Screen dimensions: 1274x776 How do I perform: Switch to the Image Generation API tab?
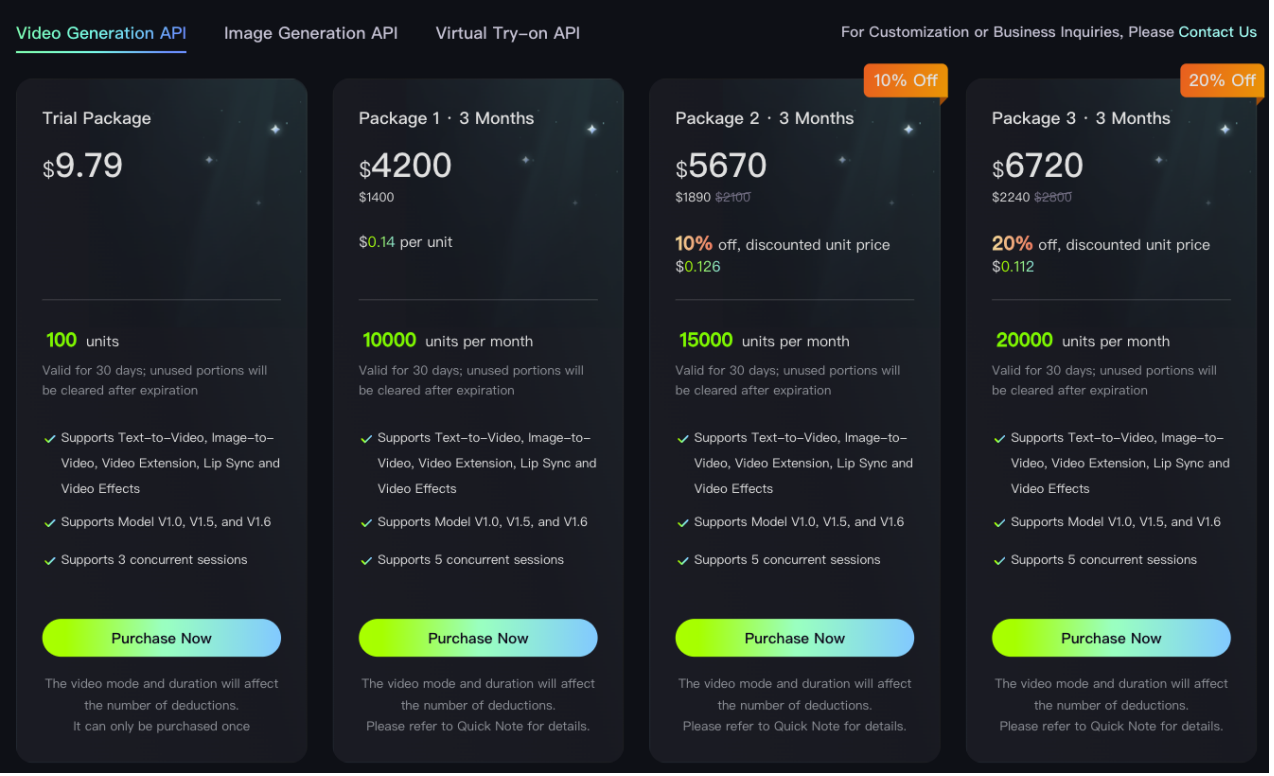[311, 33]
